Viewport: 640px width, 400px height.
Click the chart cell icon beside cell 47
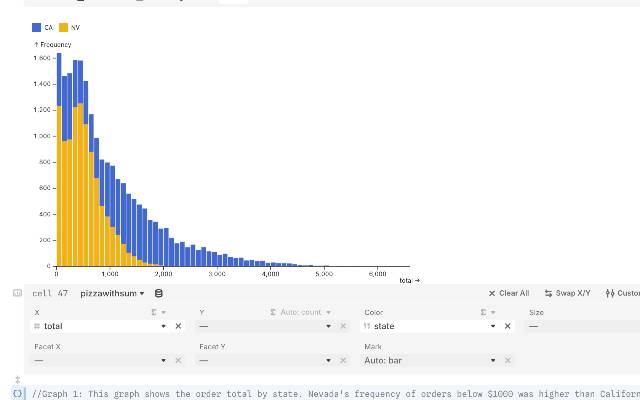point(17,293)
